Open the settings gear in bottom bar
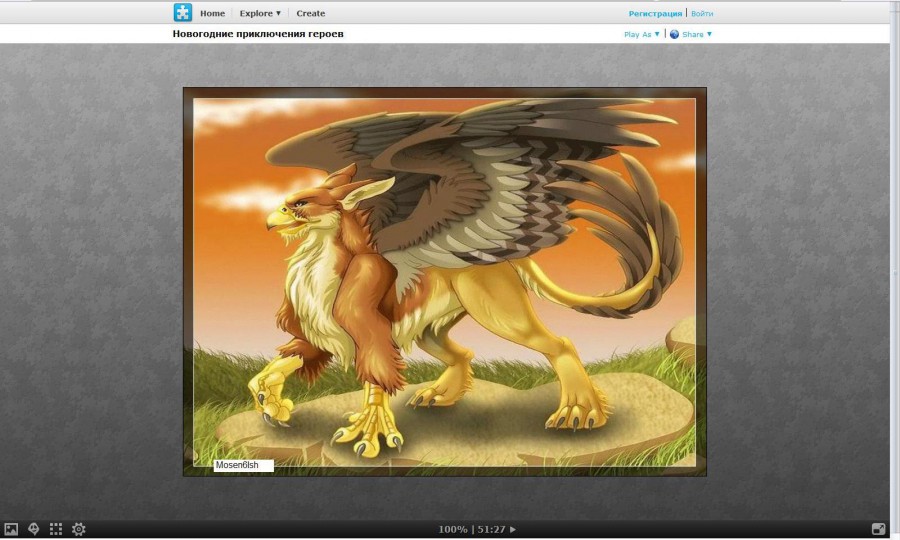 79,529
